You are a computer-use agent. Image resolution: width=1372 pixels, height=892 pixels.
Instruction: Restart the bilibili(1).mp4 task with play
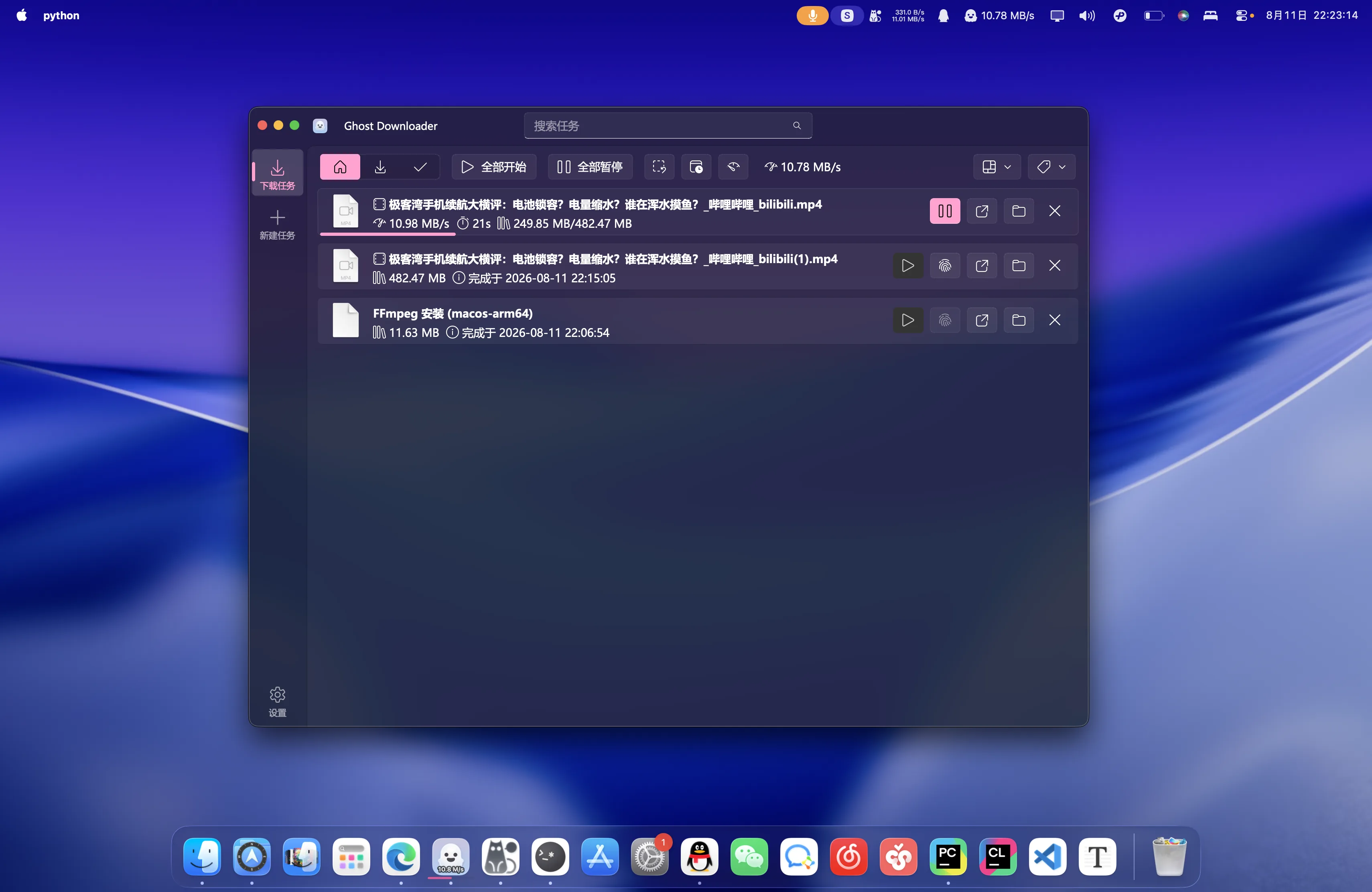(908, 266)
